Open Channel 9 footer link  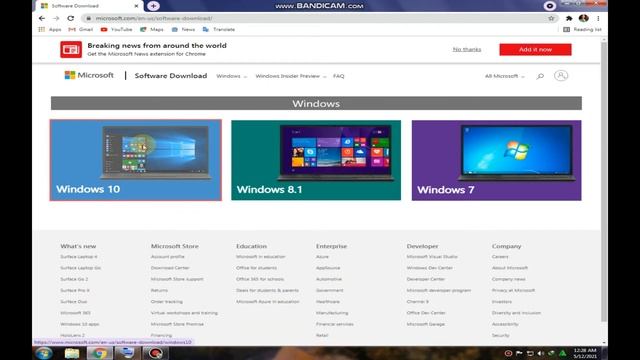pyautogui.click(x=417, y=302)
